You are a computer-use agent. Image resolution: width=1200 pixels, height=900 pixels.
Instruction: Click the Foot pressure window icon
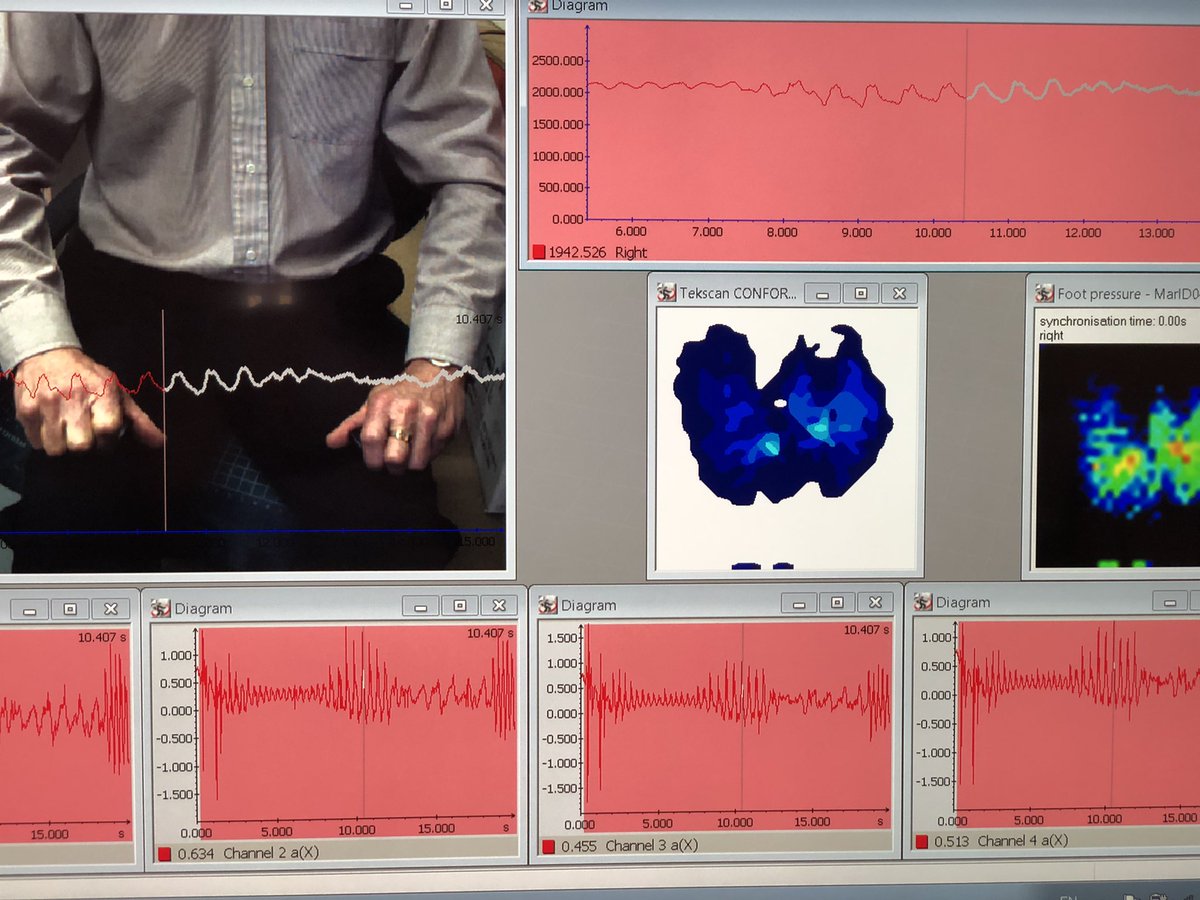[1045, 294]
